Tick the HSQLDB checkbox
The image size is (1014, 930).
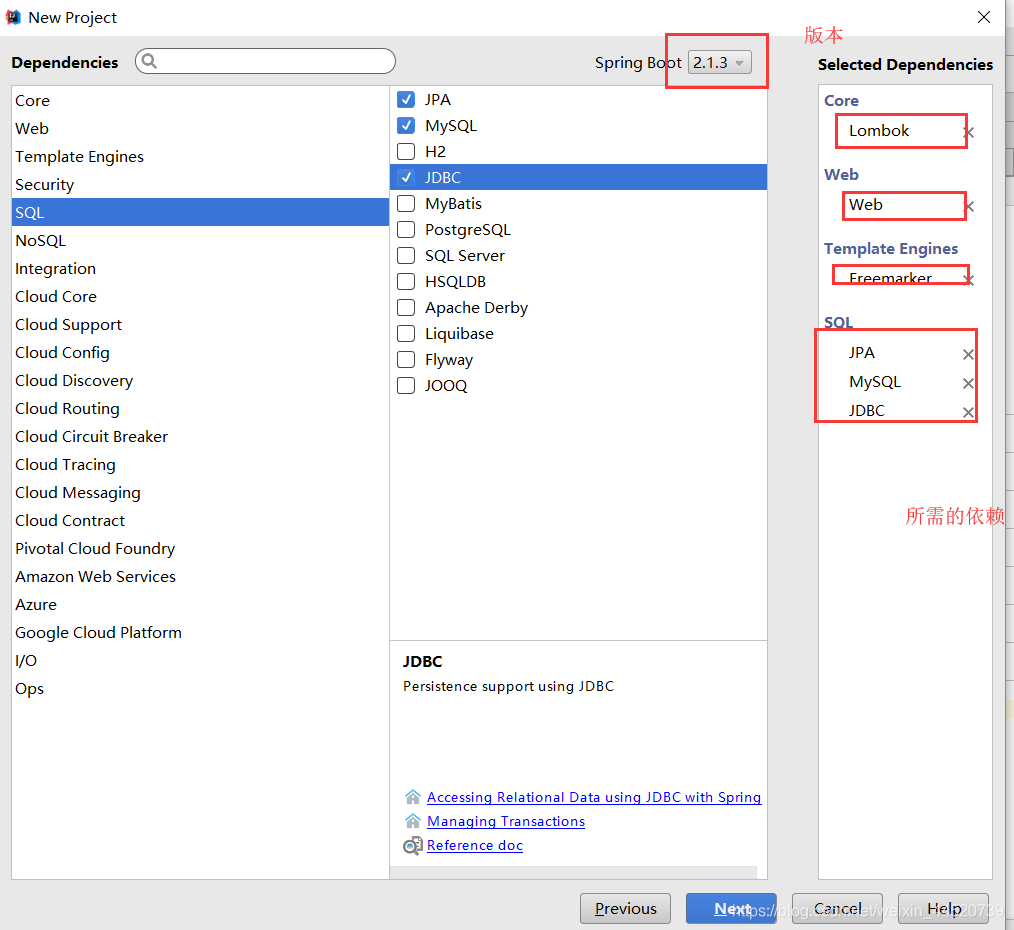click(406, 281)
